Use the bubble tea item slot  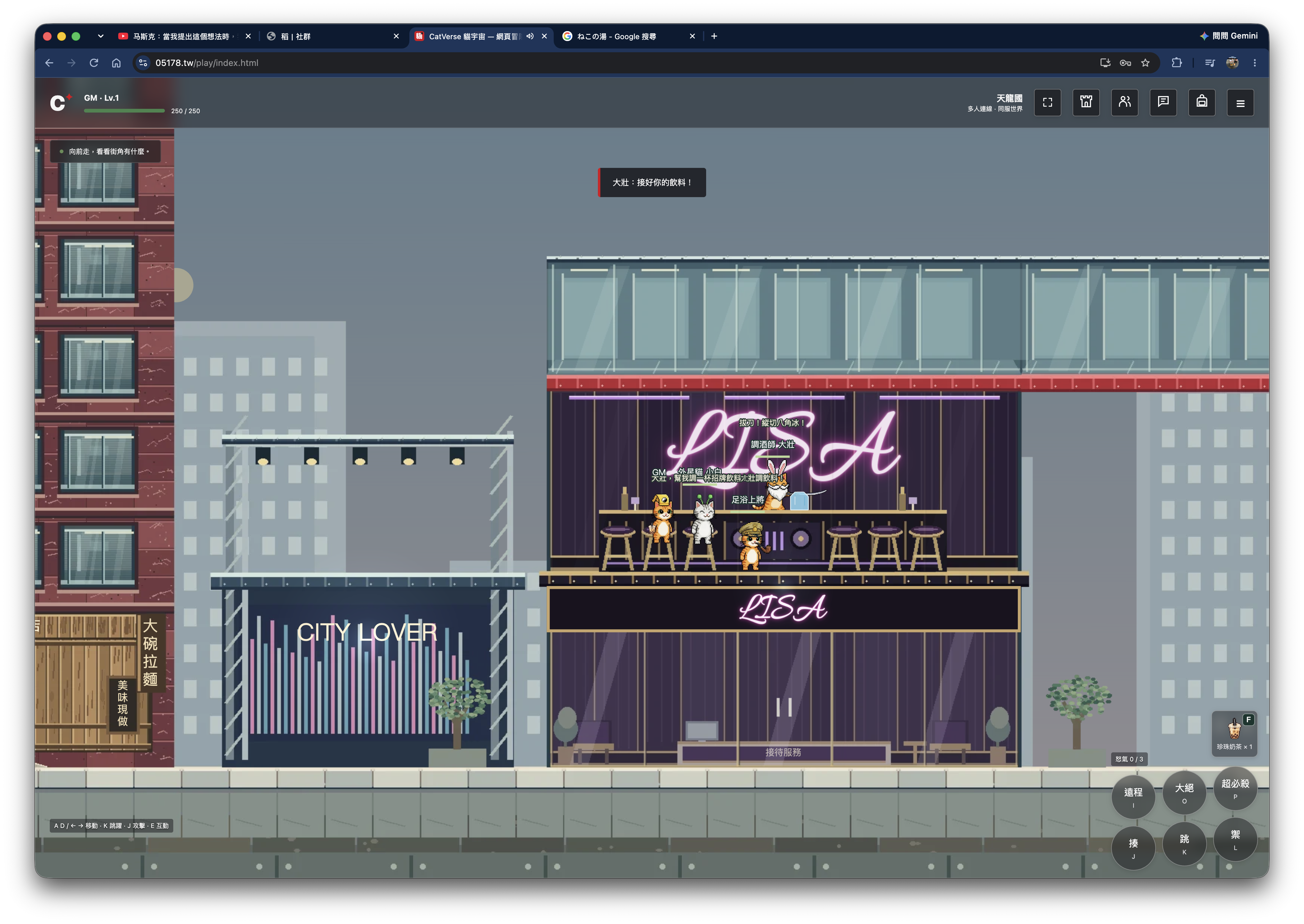point(1234,733)
